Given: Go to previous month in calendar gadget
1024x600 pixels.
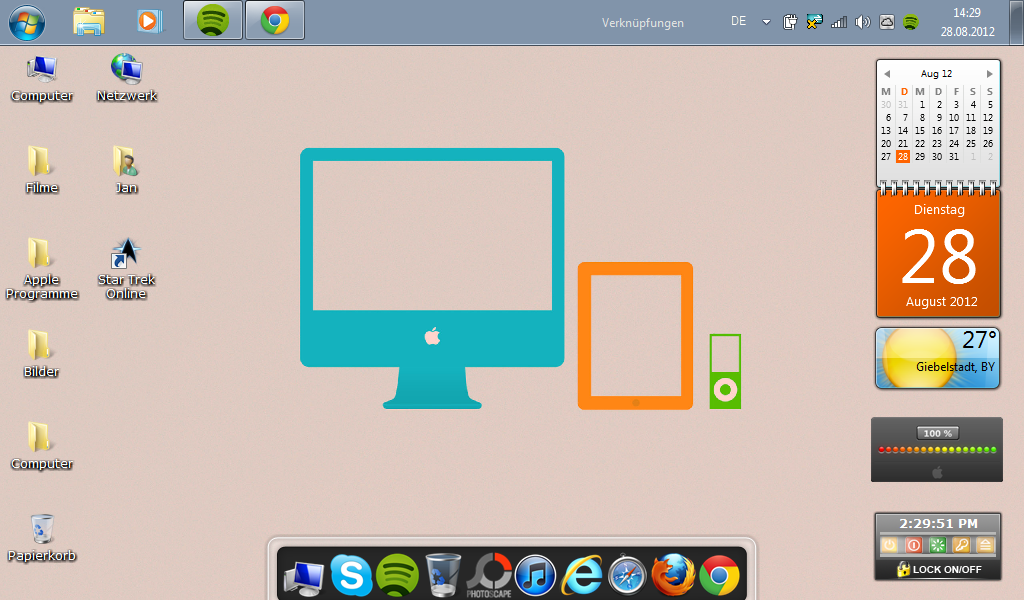Looking at the screenshot, I should (887, 74).
